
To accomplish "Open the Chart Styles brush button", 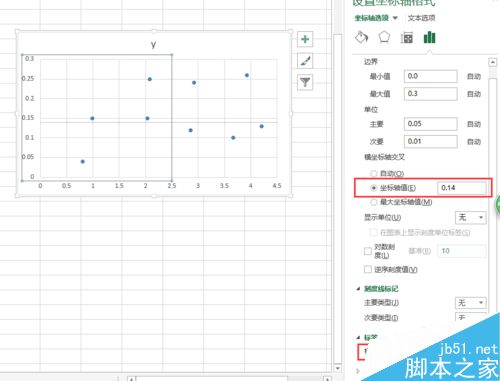I will pyautogui.click(x=305, y=61).
